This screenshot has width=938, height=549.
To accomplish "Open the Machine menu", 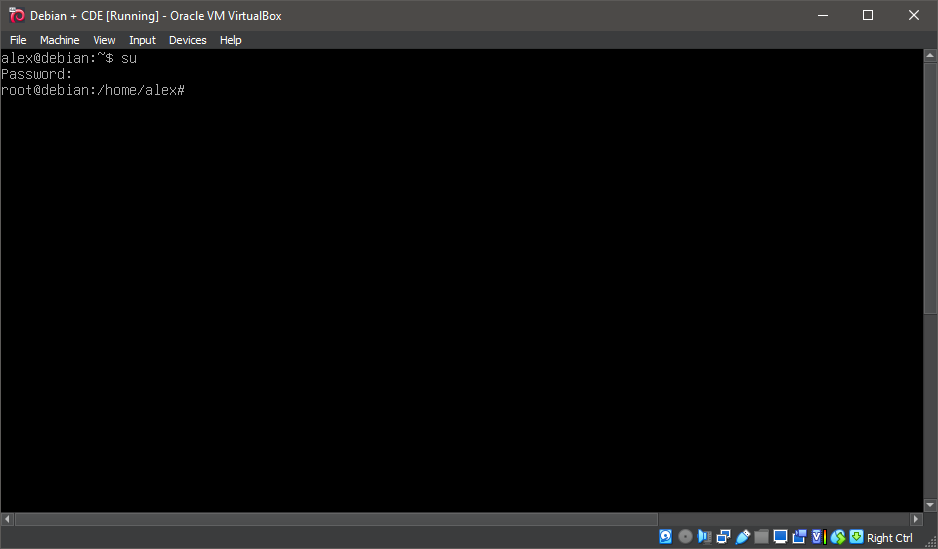I will 59,40.
